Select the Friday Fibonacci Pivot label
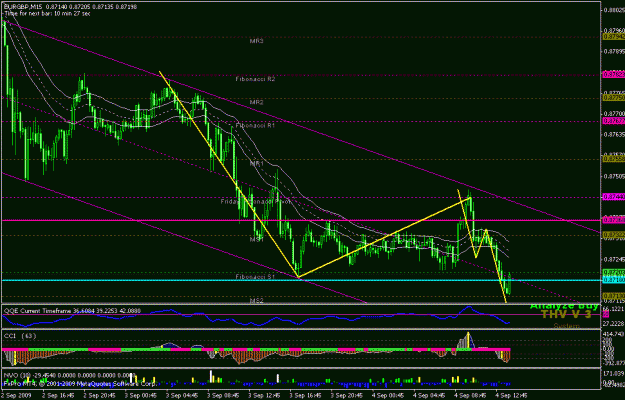 (256, 202)
